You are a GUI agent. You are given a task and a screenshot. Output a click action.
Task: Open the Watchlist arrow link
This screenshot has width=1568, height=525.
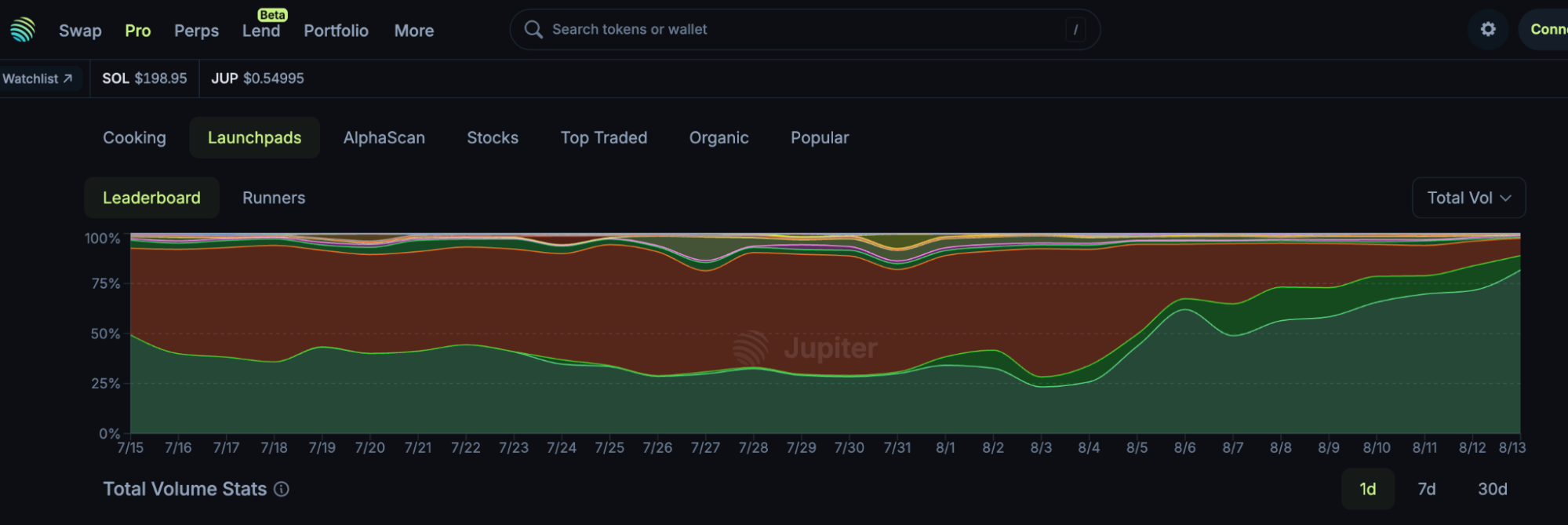pyautogui.click(x=38, y=78)
